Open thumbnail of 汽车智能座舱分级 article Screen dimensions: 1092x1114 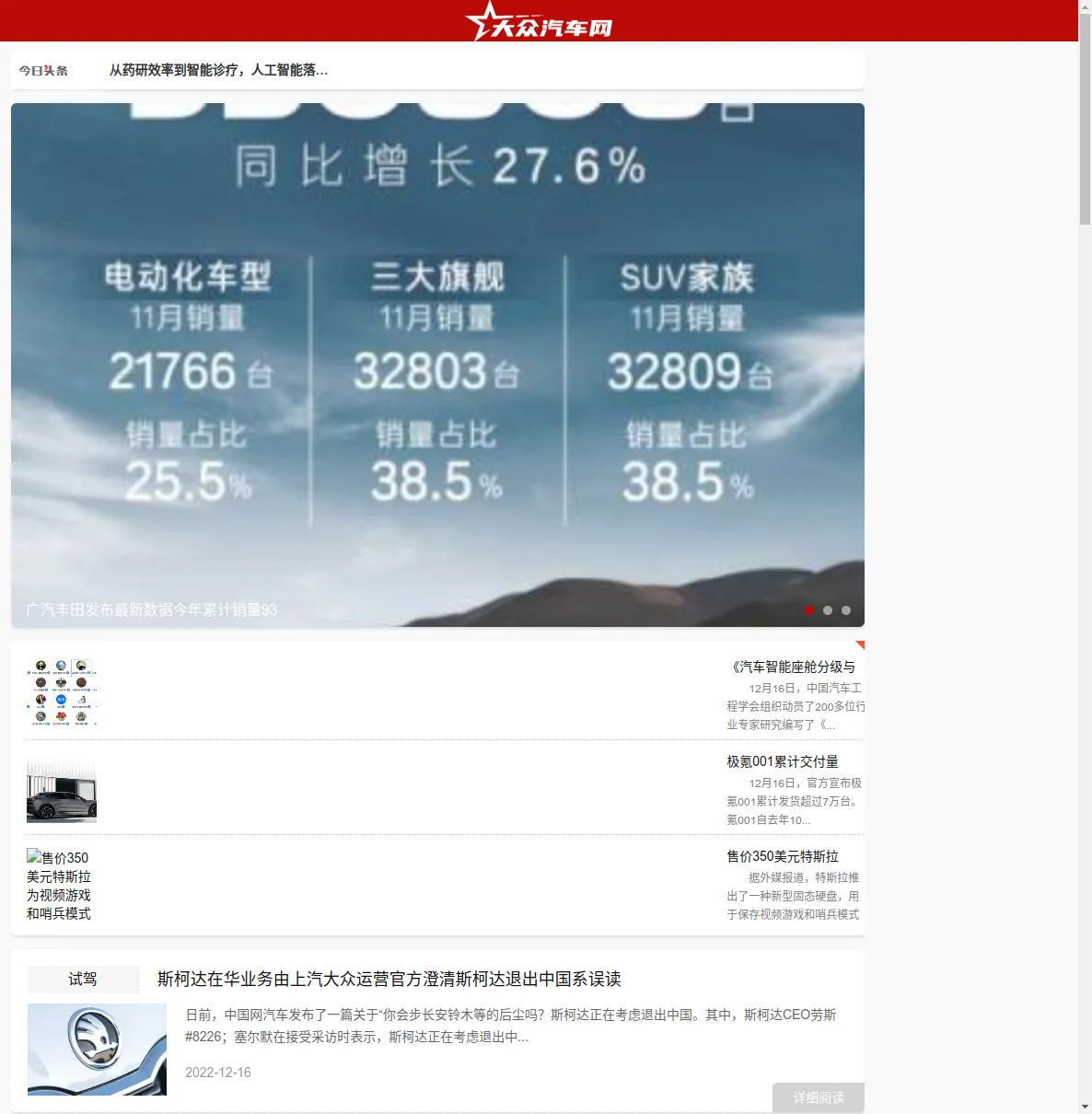tap(62, 692)
